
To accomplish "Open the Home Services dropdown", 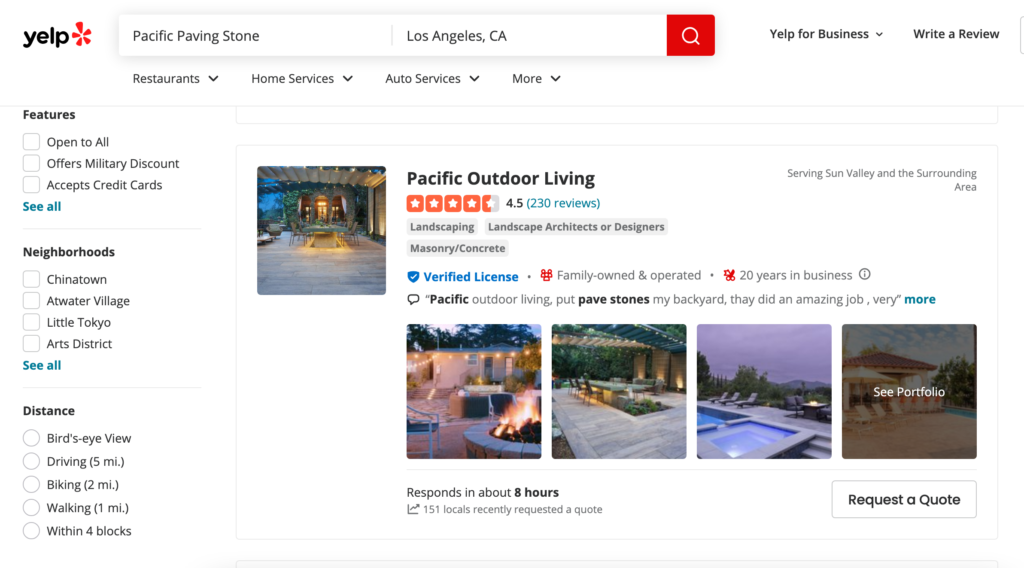I will tap(302, 79).
